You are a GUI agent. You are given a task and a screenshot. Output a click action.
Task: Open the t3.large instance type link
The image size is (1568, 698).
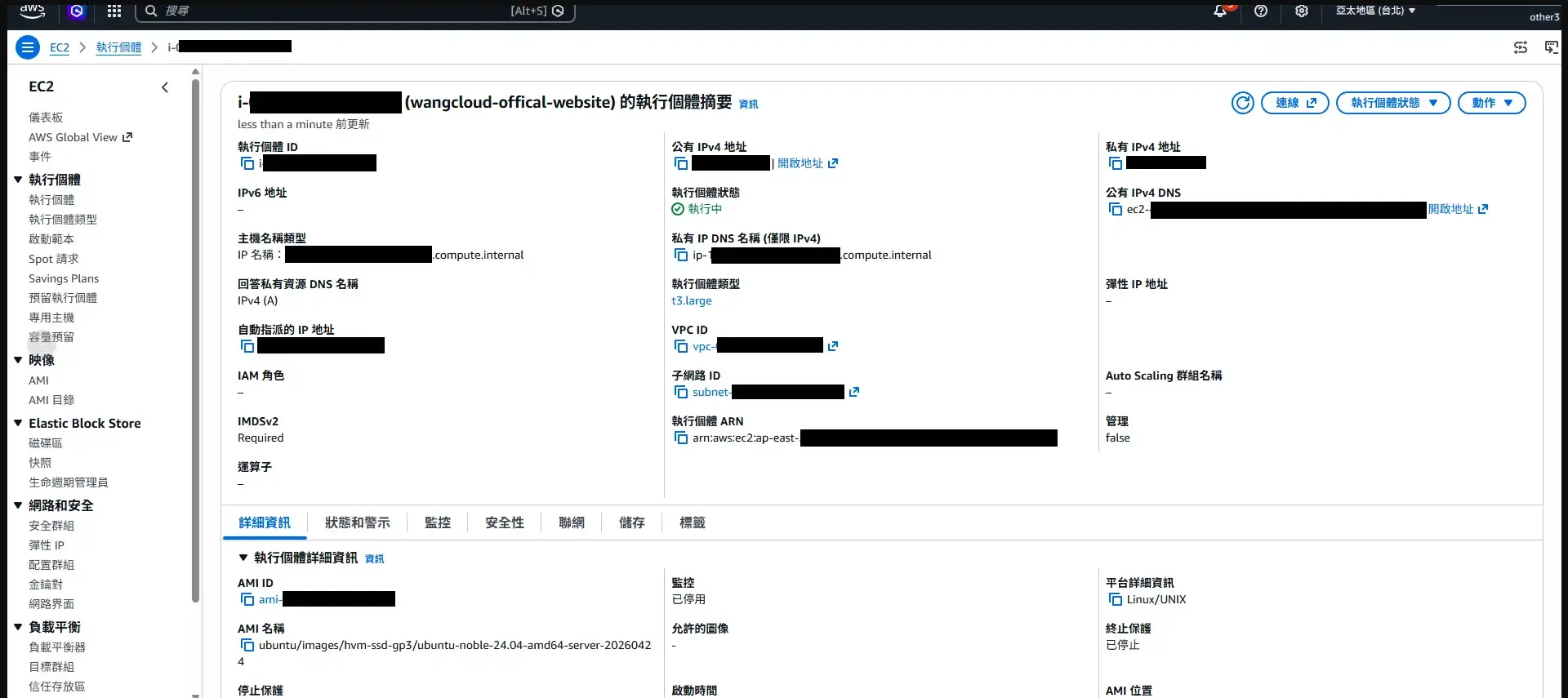coord(692,300)
